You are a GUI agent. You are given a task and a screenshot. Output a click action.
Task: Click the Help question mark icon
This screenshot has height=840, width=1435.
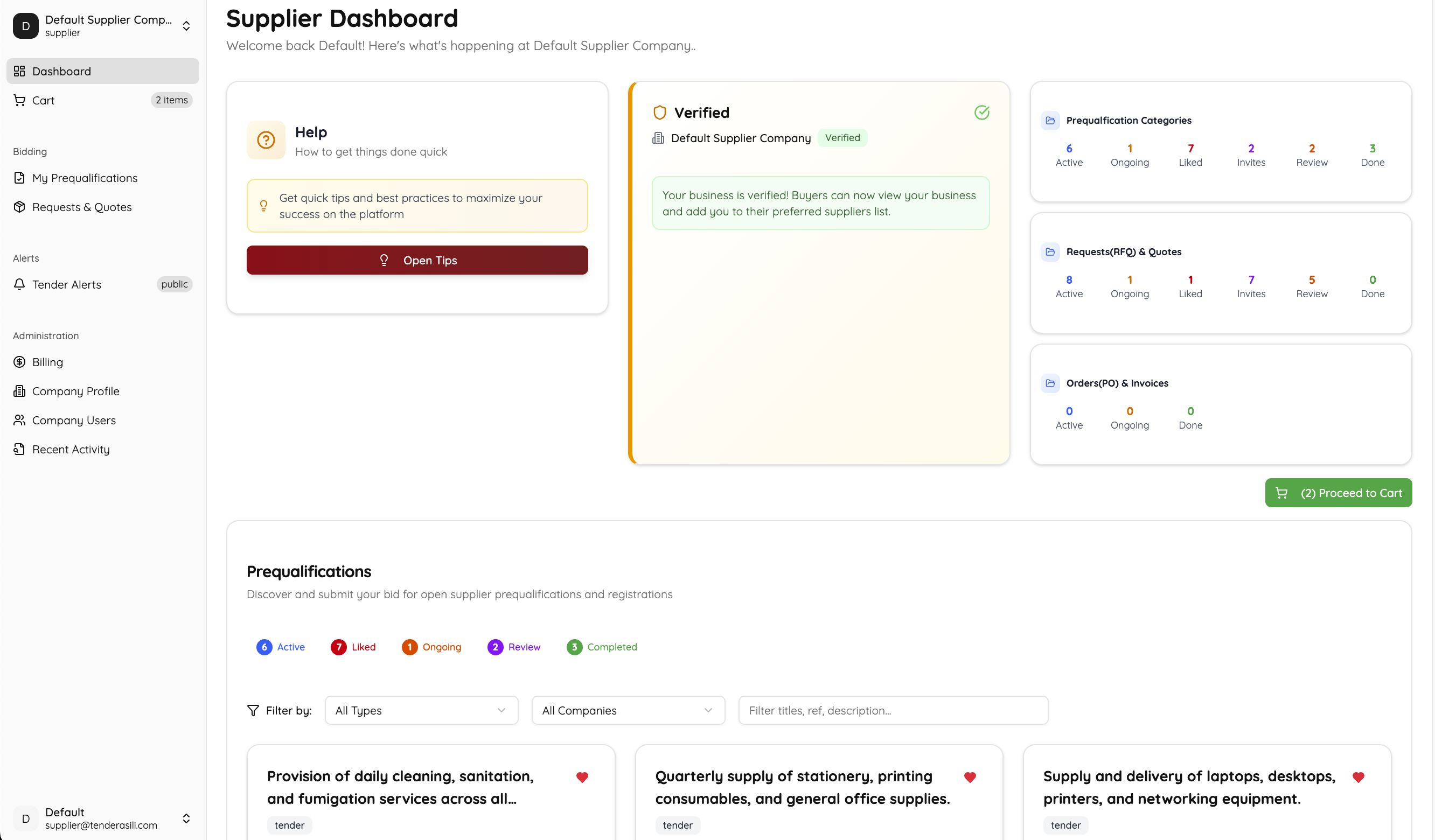pyautogui.click(x=266, y=140)
